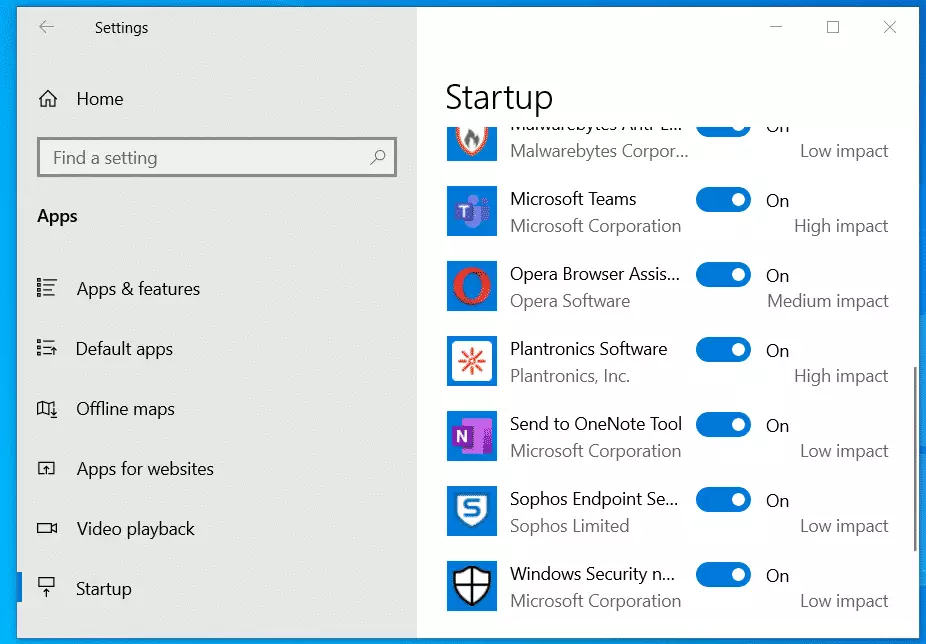This screenshot has height=644, width=926.
Task: Toggle Sophos Endpoint startup switch
Action: coord(723,500)
